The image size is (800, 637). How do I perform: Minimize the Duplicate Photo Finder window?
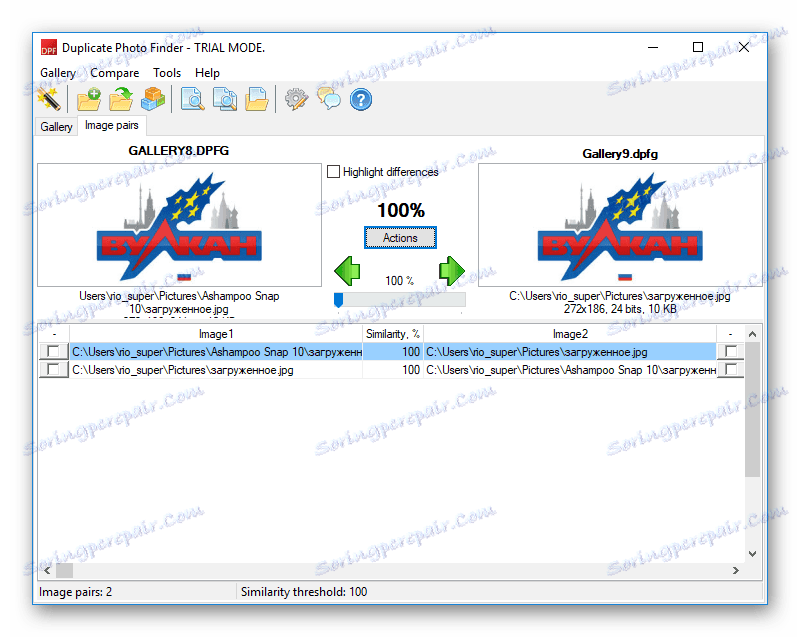pyautogui.click(x=653, y=47)
